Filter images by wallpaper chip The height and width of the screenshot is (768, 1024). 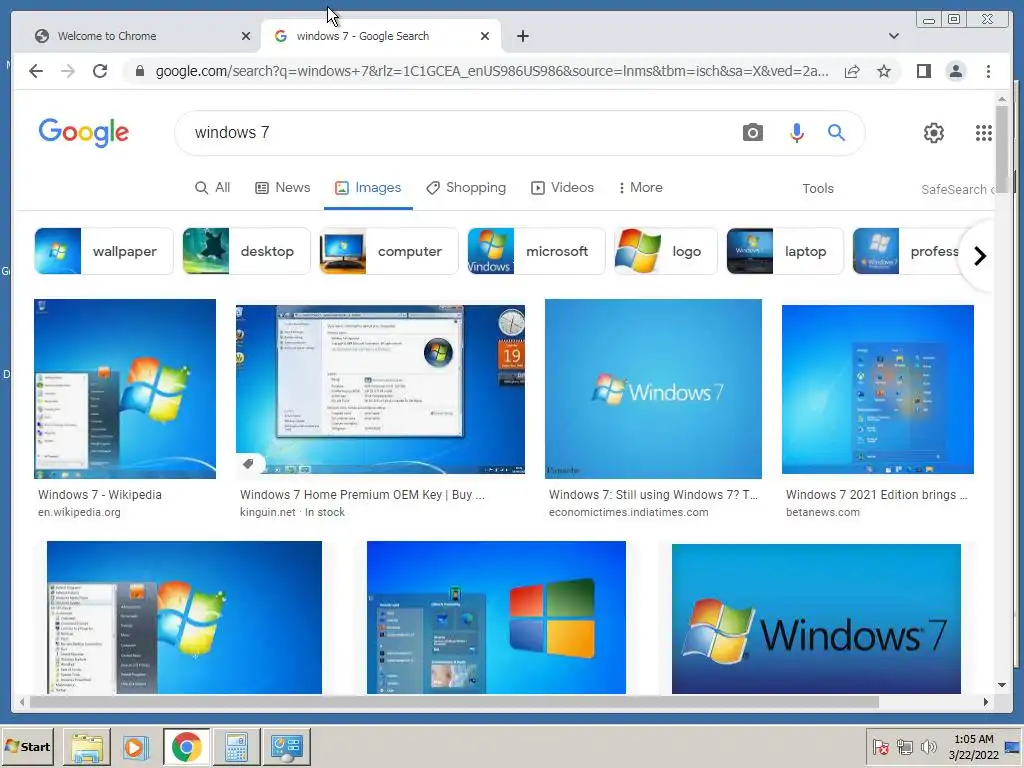coord(104,251)
